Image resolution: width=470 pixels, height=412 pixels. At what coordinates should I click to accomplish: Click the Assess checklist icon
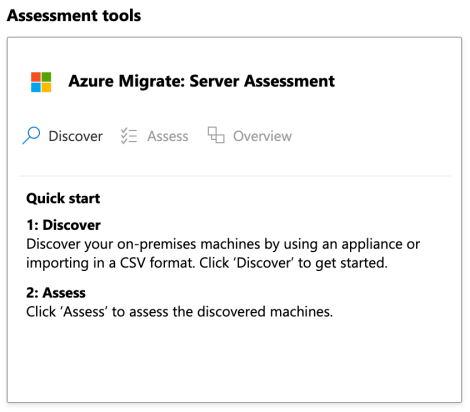coord(129,136)
